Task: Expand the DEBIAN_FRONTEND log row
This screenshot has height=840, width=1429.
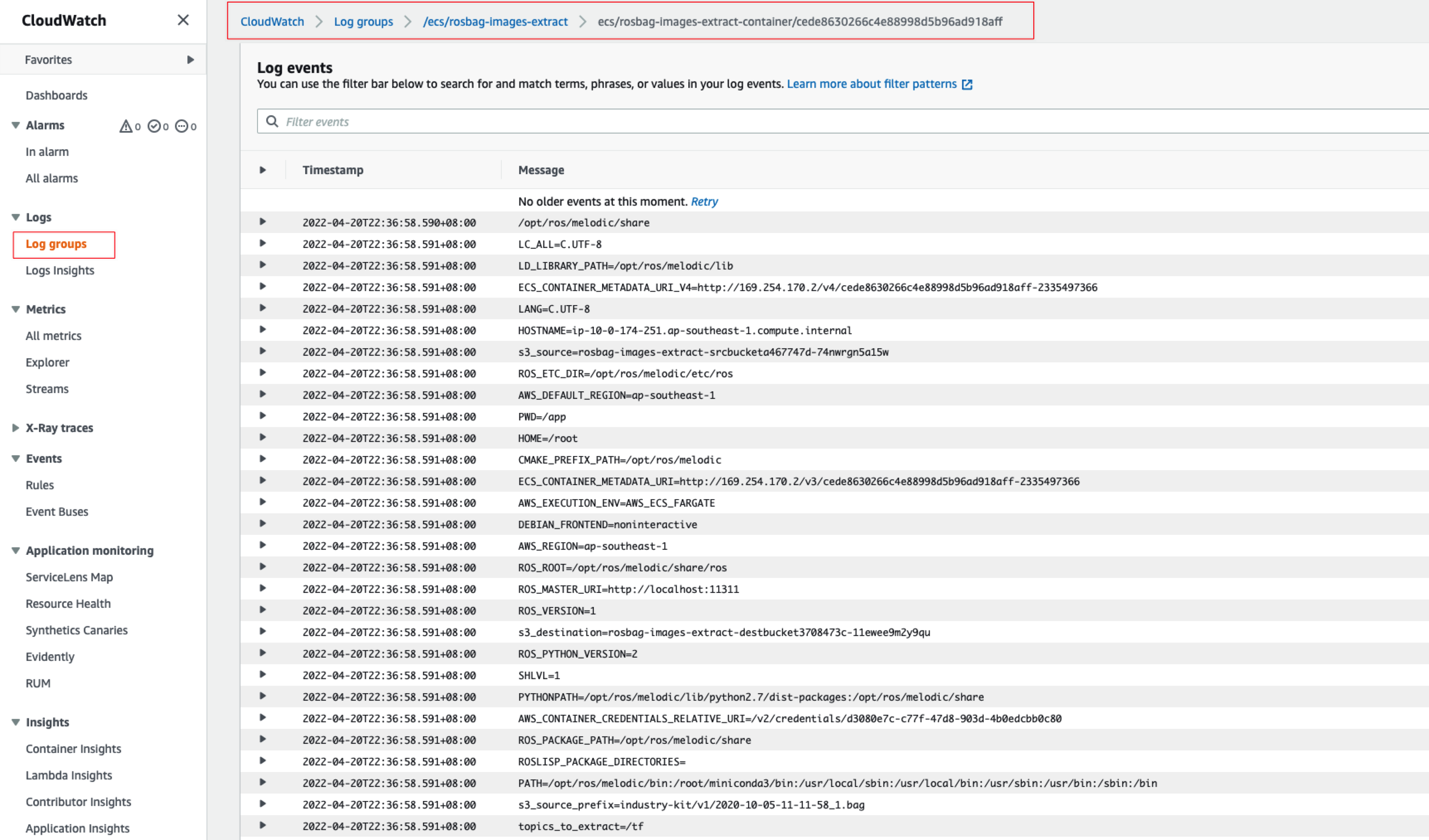Action: [262, 523]
